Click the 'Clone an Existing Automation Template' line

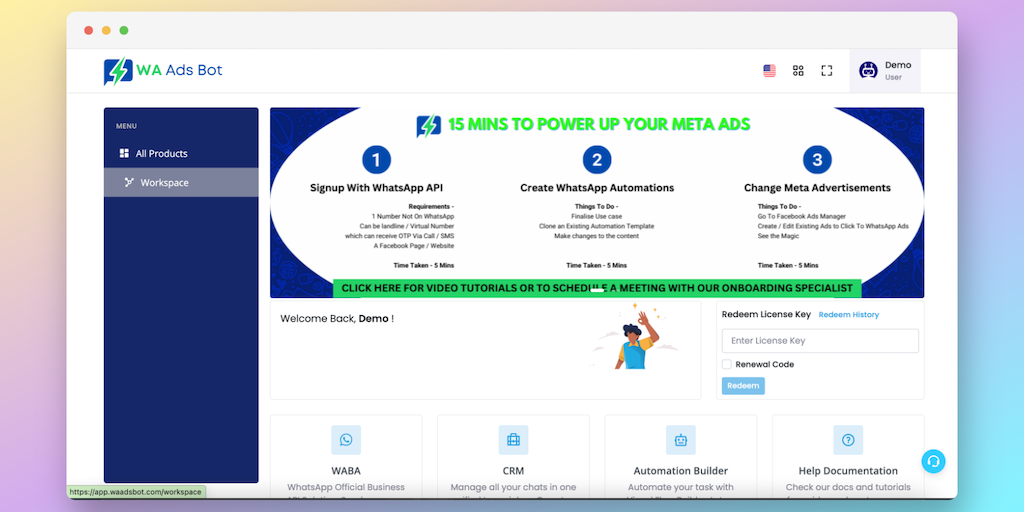pos(596,226)
